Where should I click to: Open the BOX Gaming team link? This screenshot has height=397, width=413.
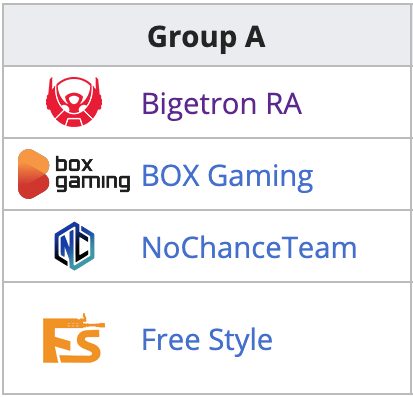227,176
